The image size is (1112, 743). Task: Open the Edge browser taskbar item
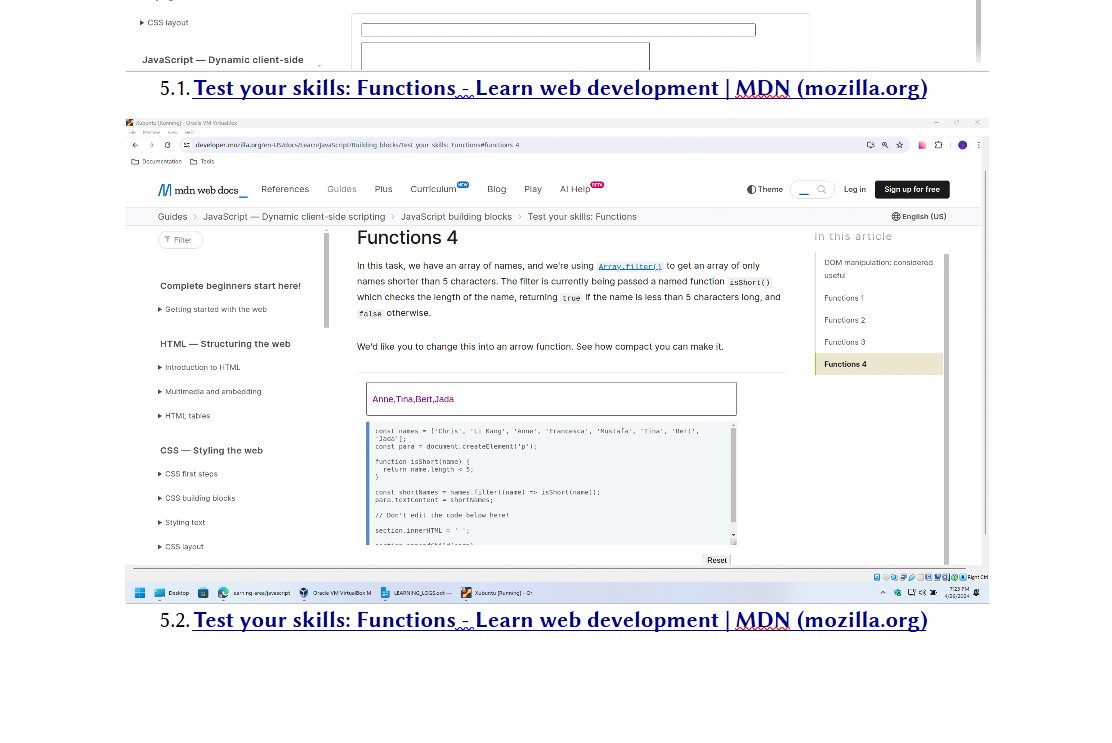tap(254, 593)
